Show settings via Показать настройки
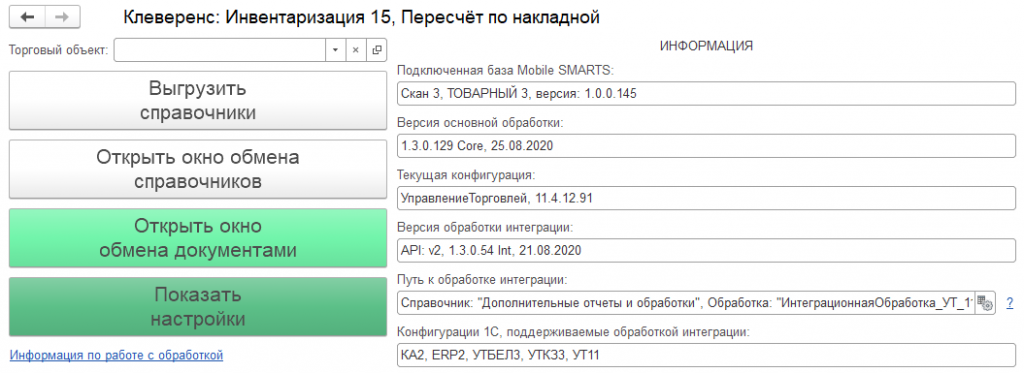The image size is (1024, 373). [x=198, y=307]
